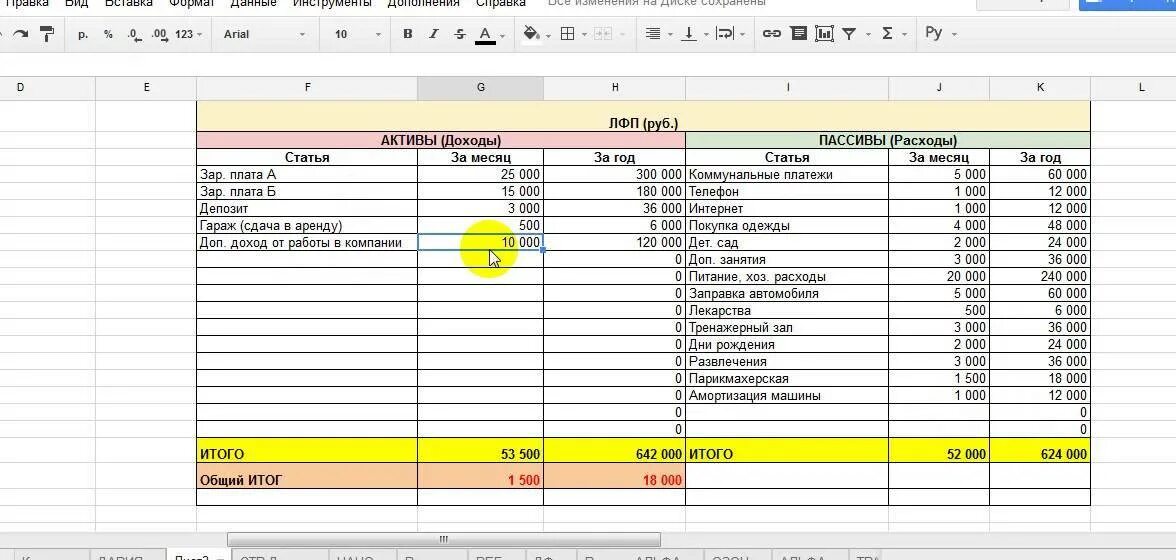Viewport: 1176px width, 560px height.
Task: Insert a chart from the toolbar
Action: click(x=824, y=34)
